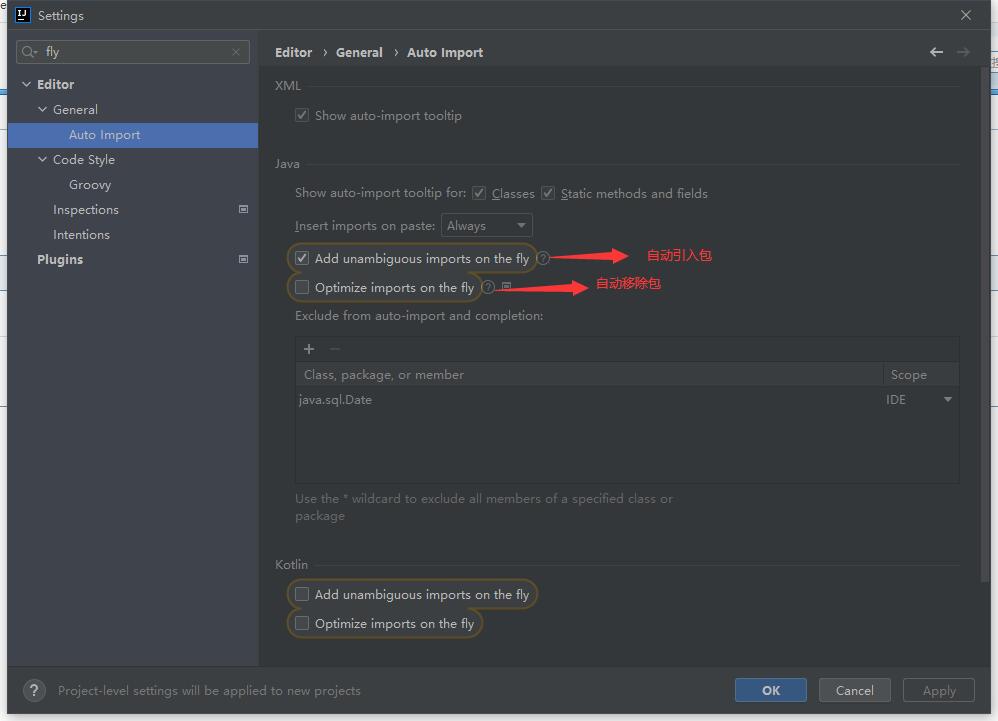Open the Intentions settings page
998x721 pixels.
(x=81, y=234)
